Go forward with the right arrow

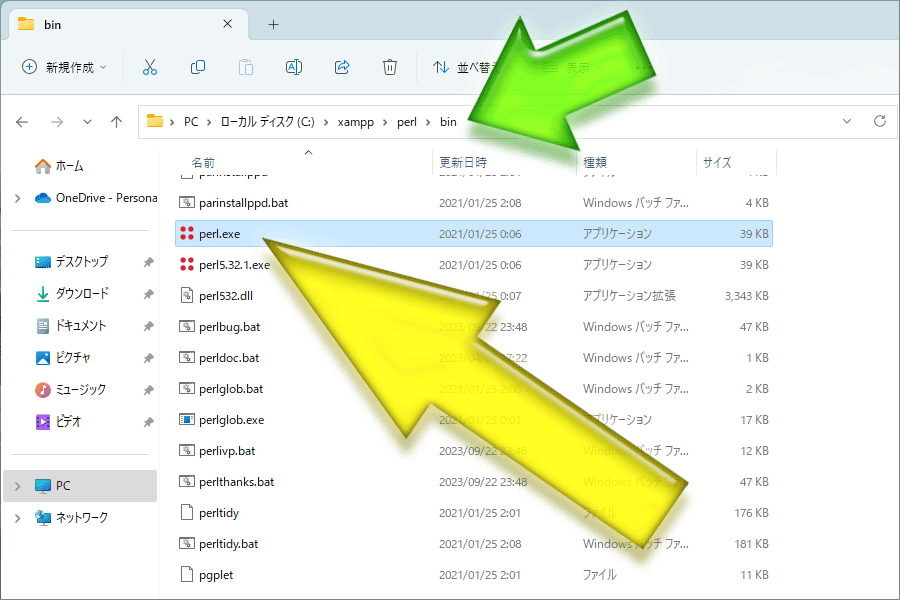tap(57, 122)
